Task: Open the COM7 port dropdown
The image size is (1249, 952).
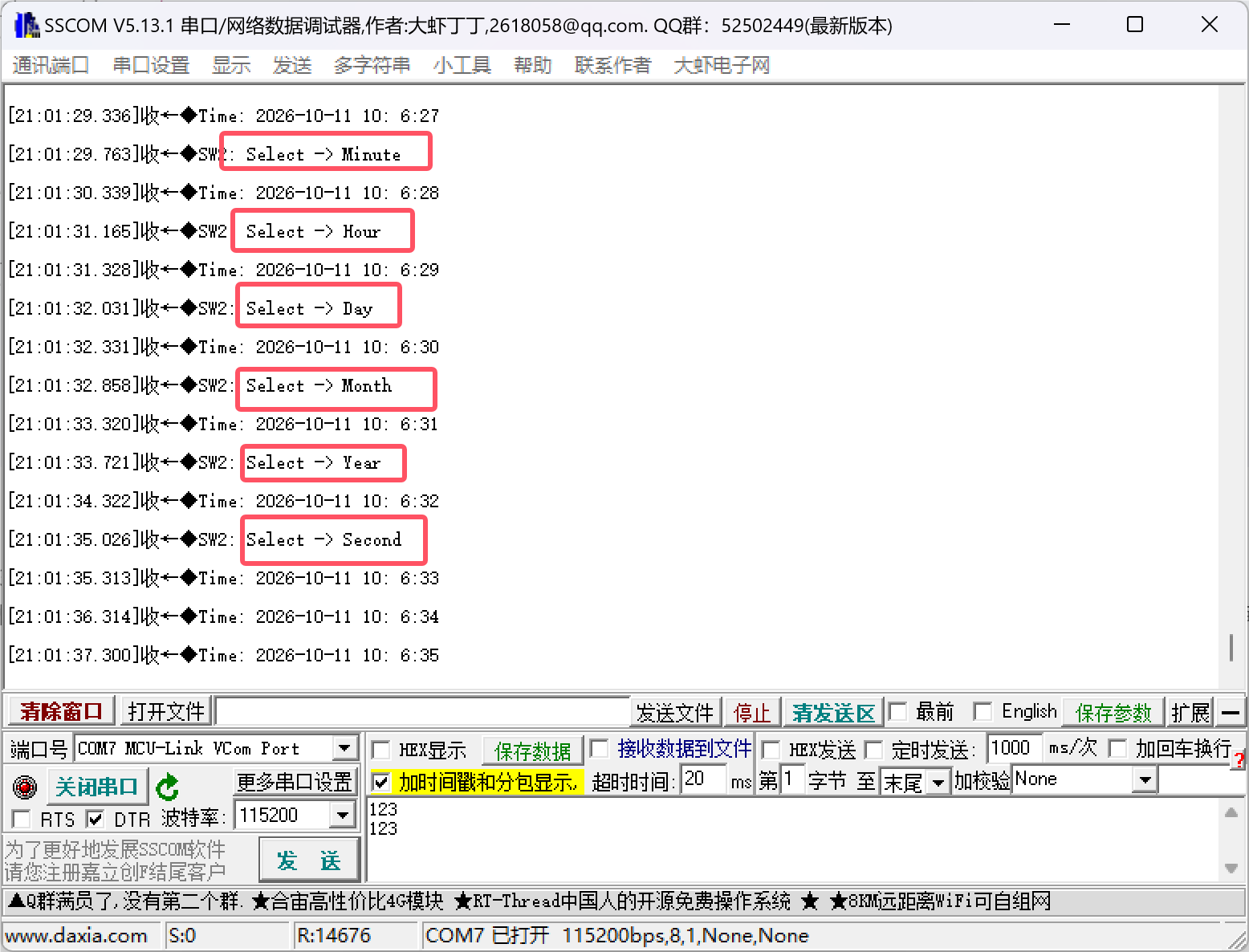Action: 344,748
